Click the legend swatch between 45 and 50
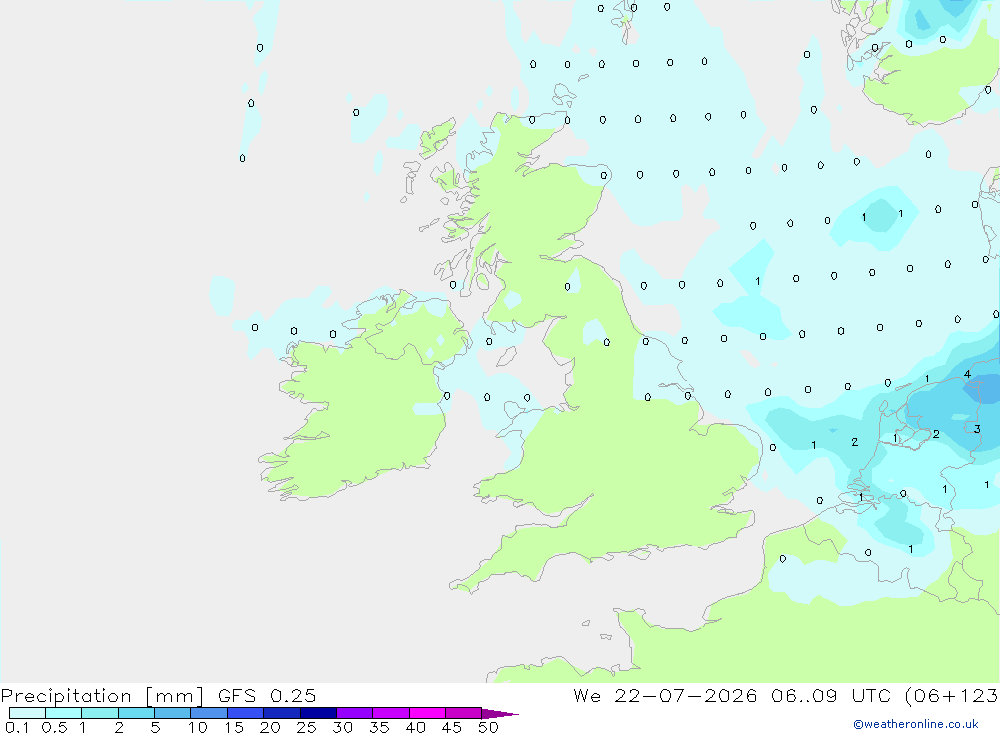This screenshot has height=733, width=1000. point(464,713)
